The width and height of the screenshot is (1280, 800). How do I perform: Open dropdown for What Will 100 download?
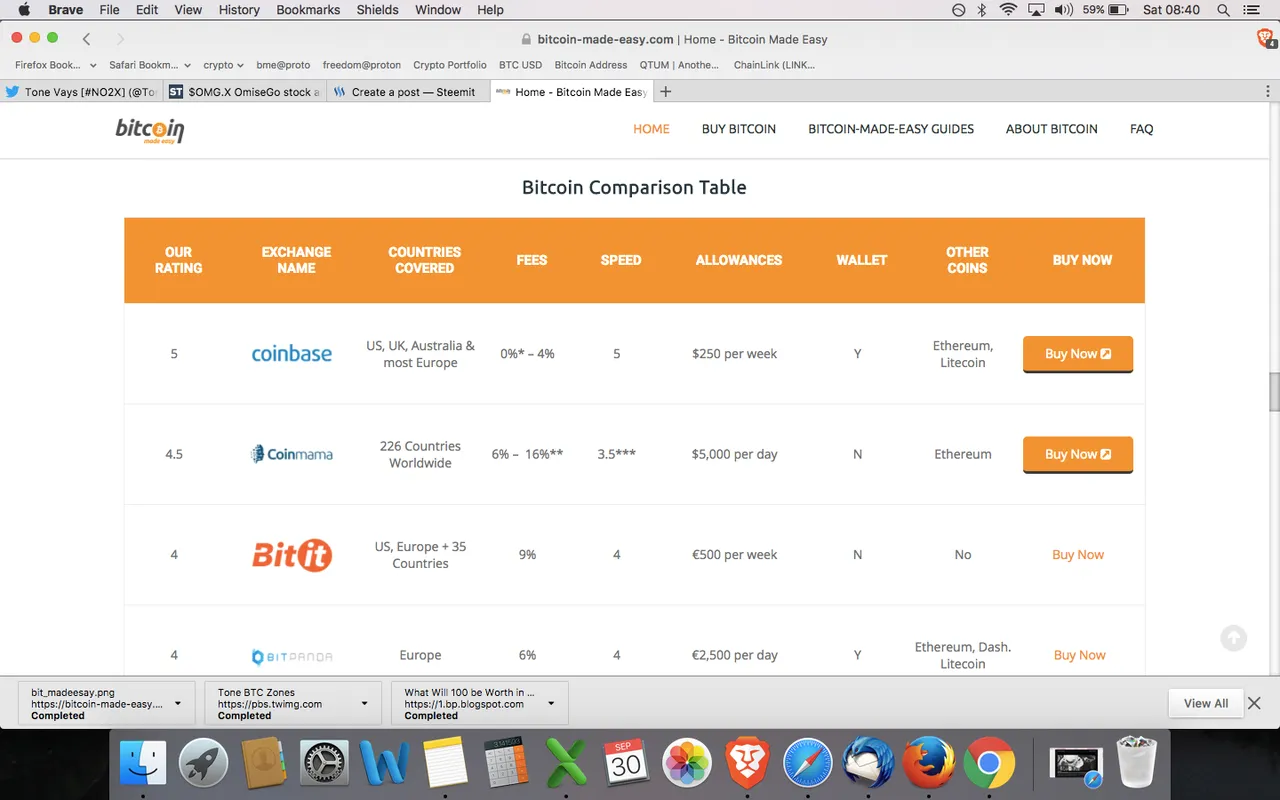[551, 703]
